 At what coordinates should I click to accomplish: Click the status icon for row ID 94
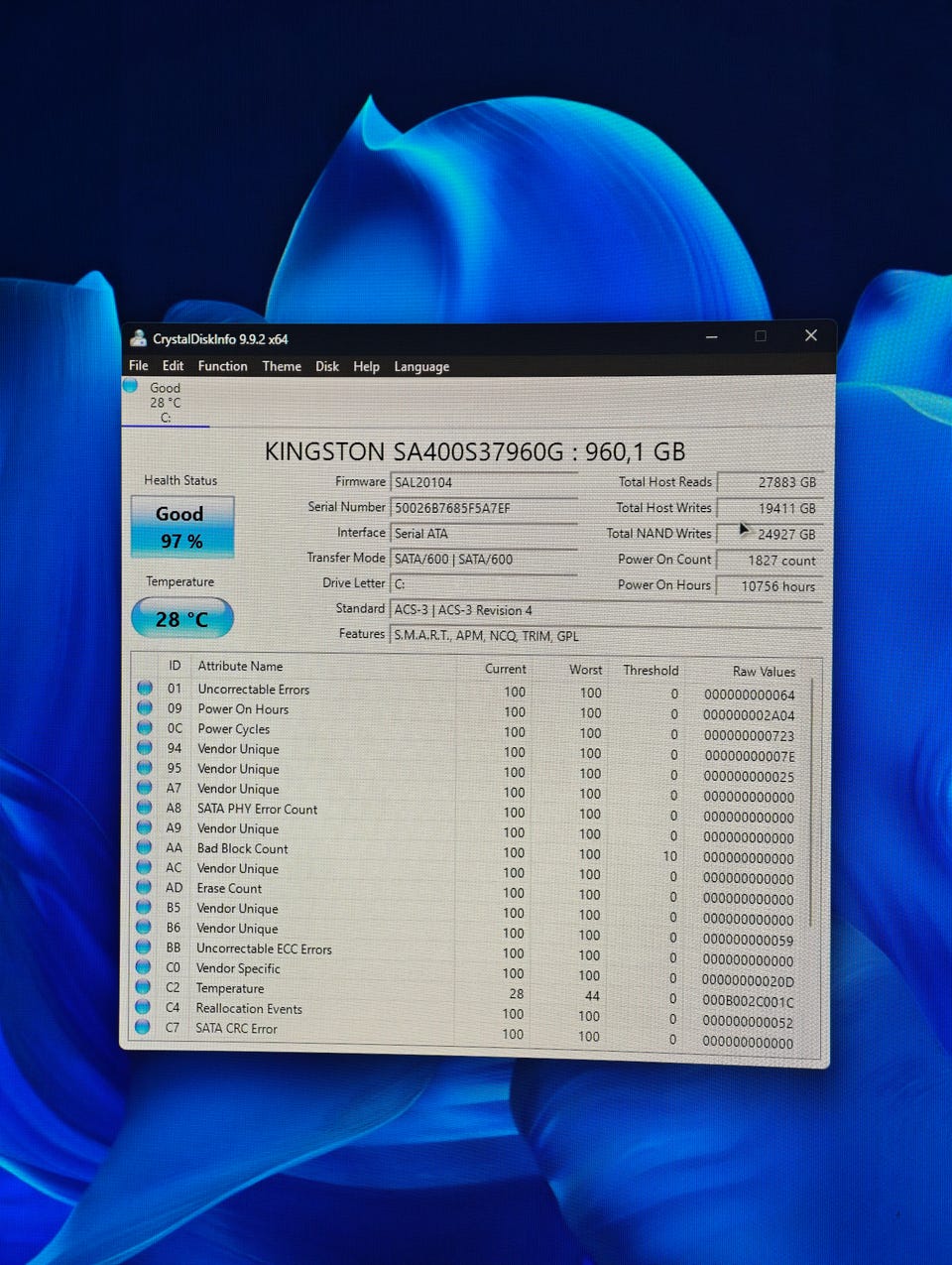click(145, 747)
